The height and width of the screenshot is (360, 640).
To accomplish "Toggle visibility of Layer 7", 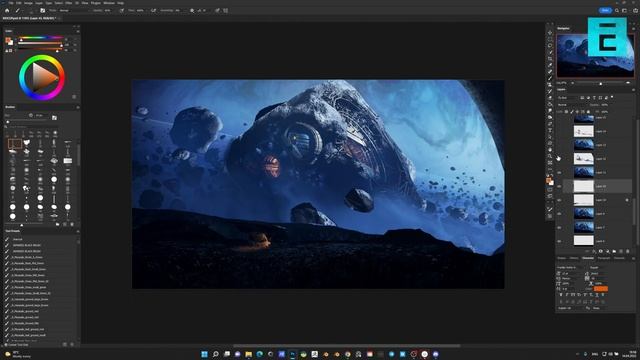I will (559, 228).
